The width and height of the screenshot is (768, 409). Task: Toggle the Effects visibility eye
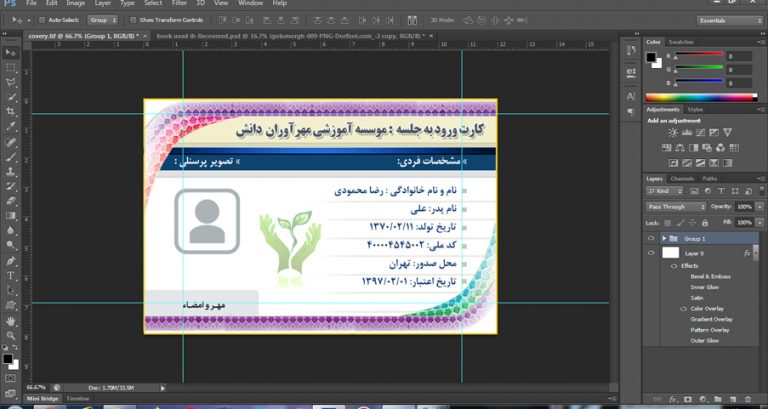point(674,266)
